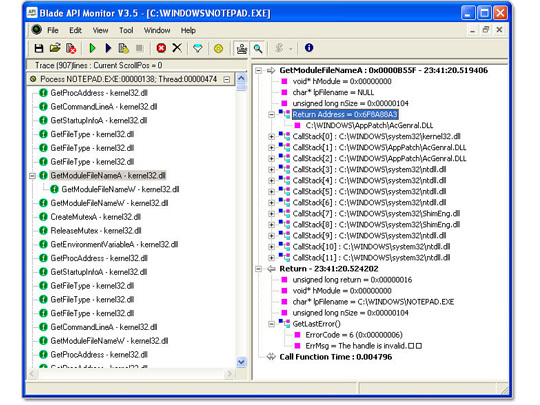The height and width of the screenshot is (405, 540).
Task: Open the dropdown arrow beside dollar icon
Action: [291, 49]
